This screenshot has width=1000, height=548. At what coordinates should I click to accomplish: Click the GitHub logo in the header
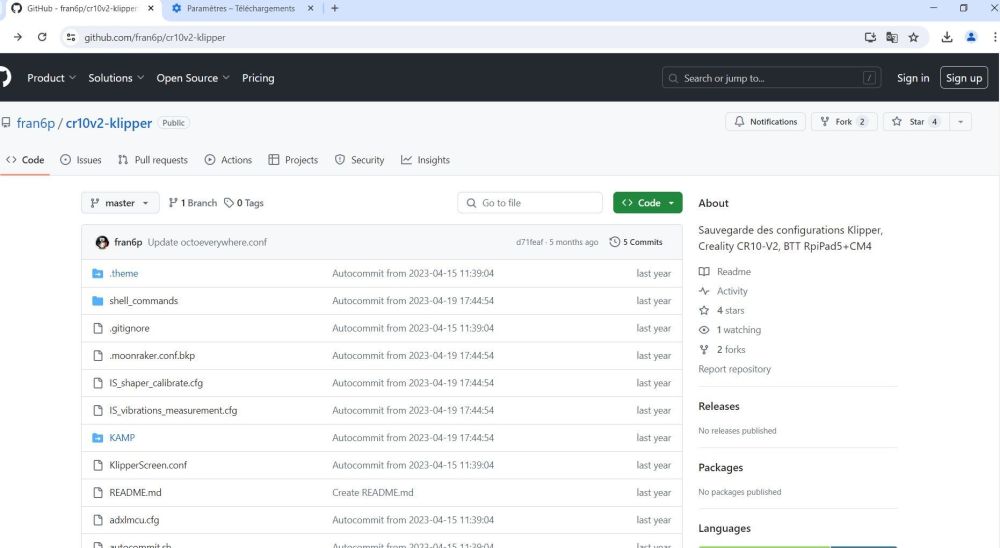[x=4, y=78]
